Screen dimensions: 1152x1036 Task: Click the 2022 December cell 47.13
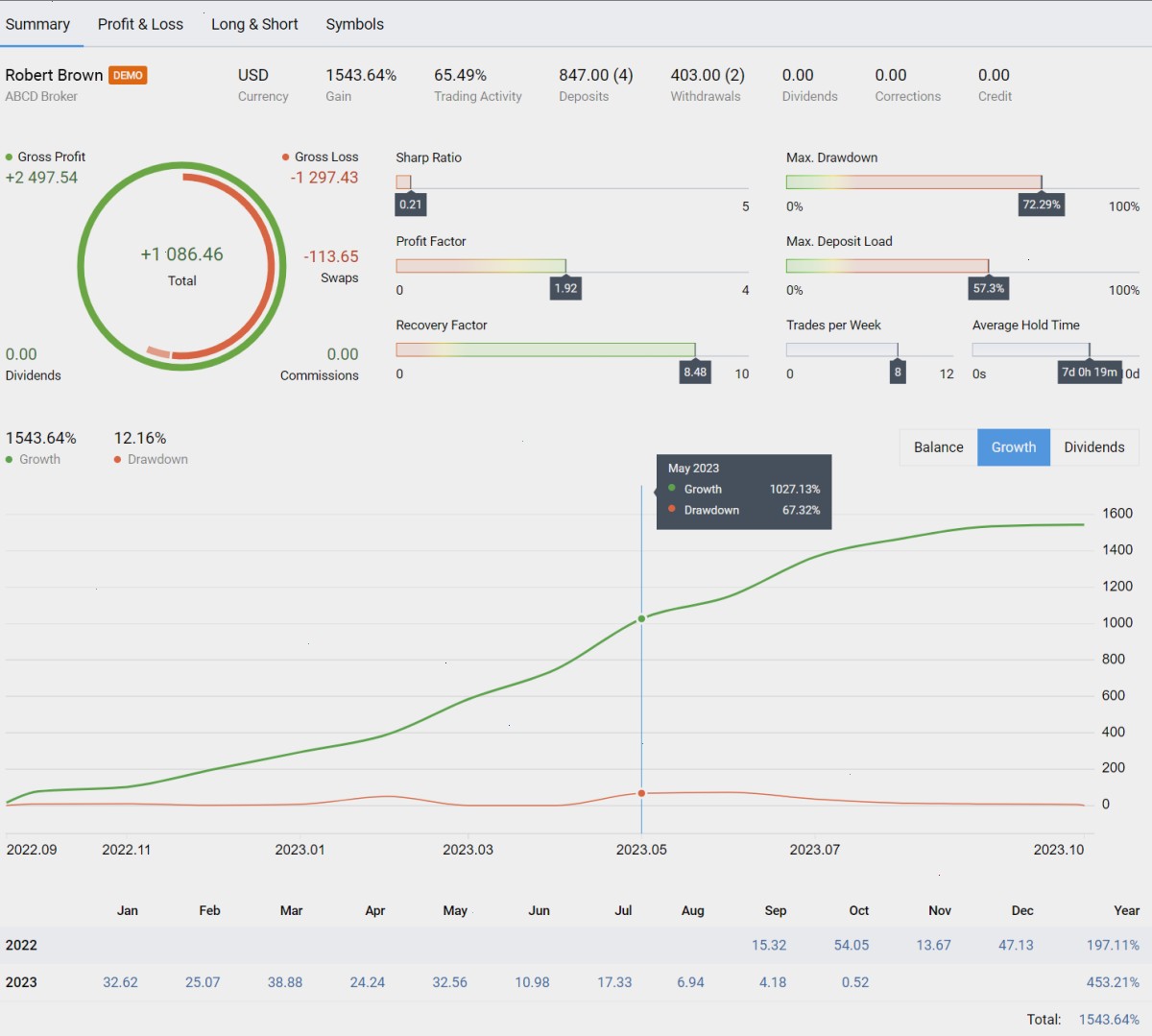1016,946
